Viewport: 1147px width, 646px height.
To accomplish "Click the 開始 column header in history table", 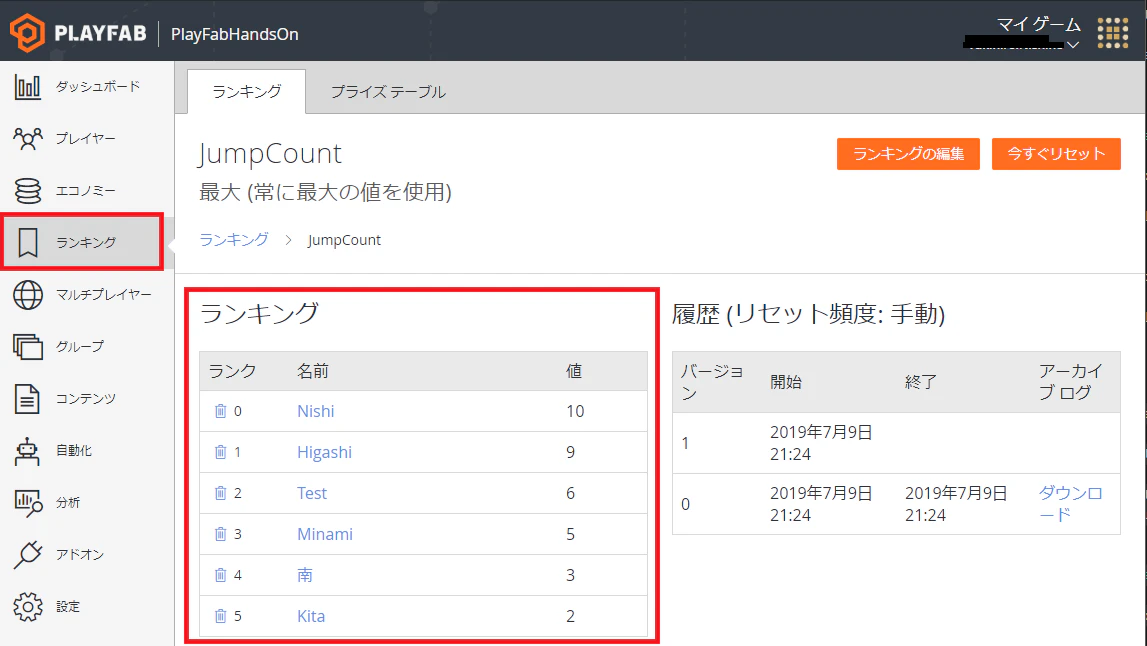I will (x=786, y=382).
